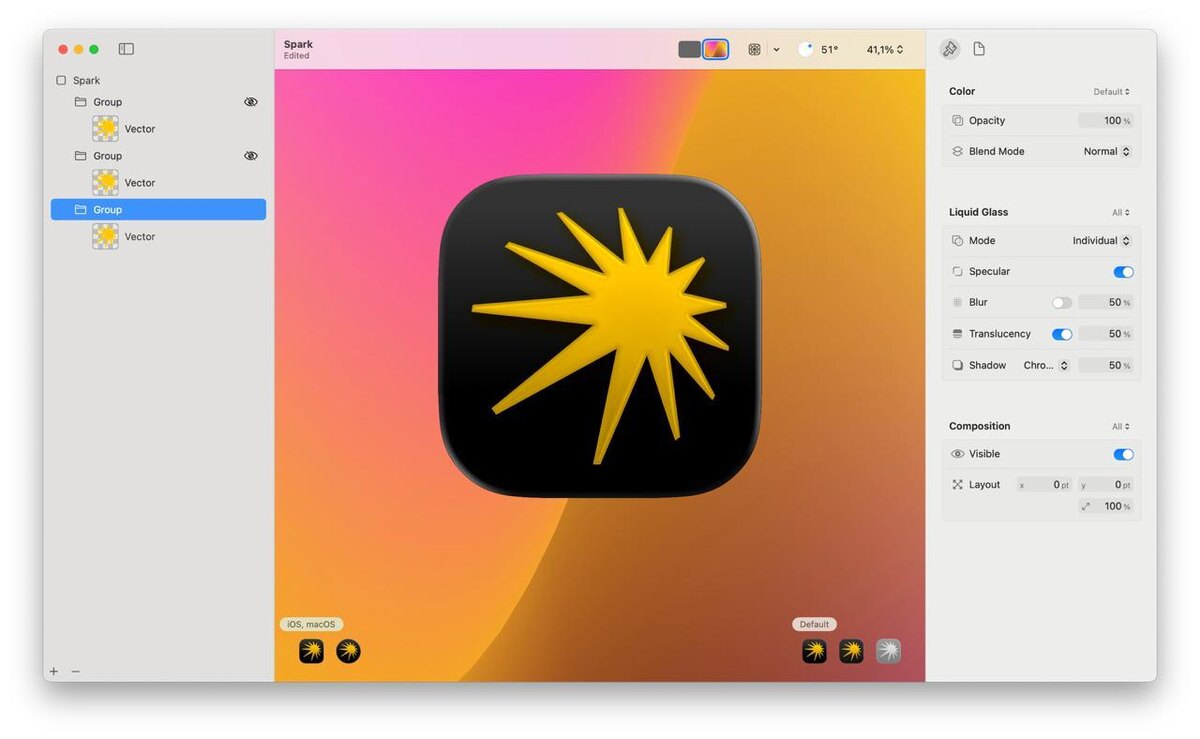Click the iOS, macOS platform label
The height and width of the screenshot is (739, 1200).
click(x=311, y=624)
